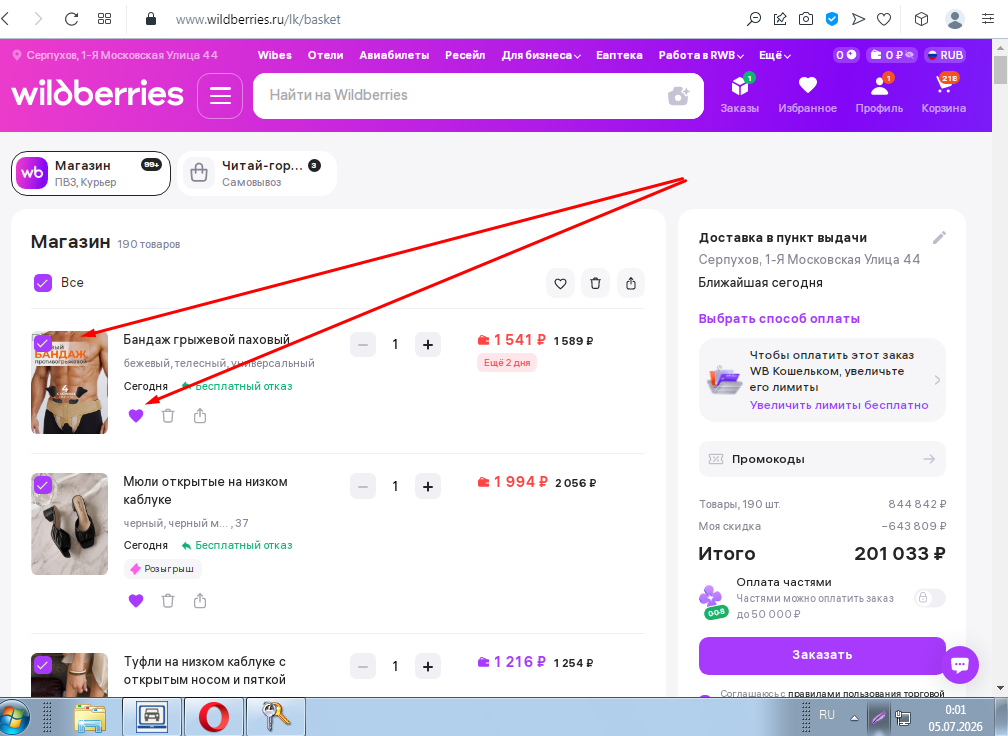Open the hamburger catalog menu button

click(220, 96)
